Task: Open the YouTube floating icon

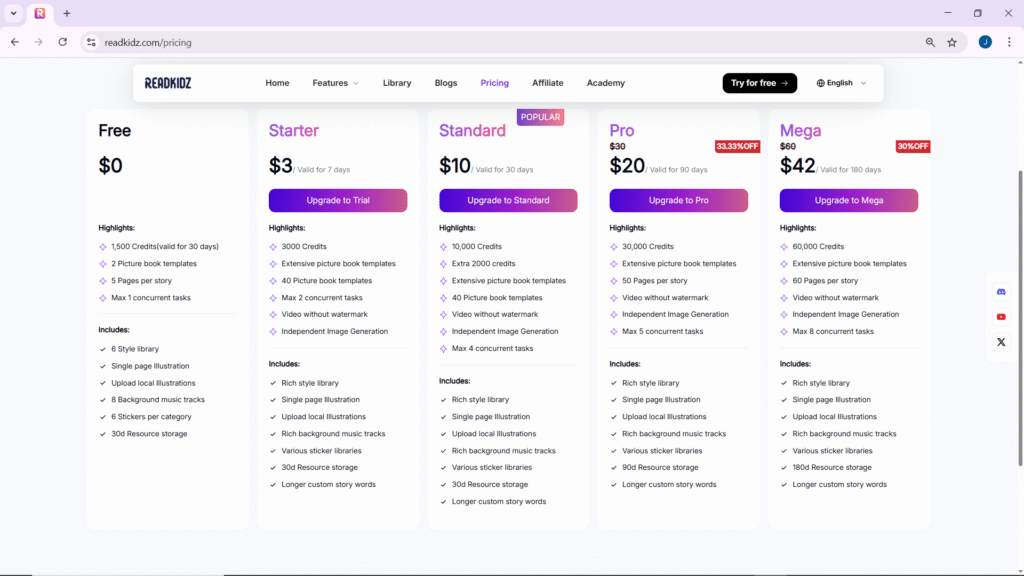Action: [1001, 317]
